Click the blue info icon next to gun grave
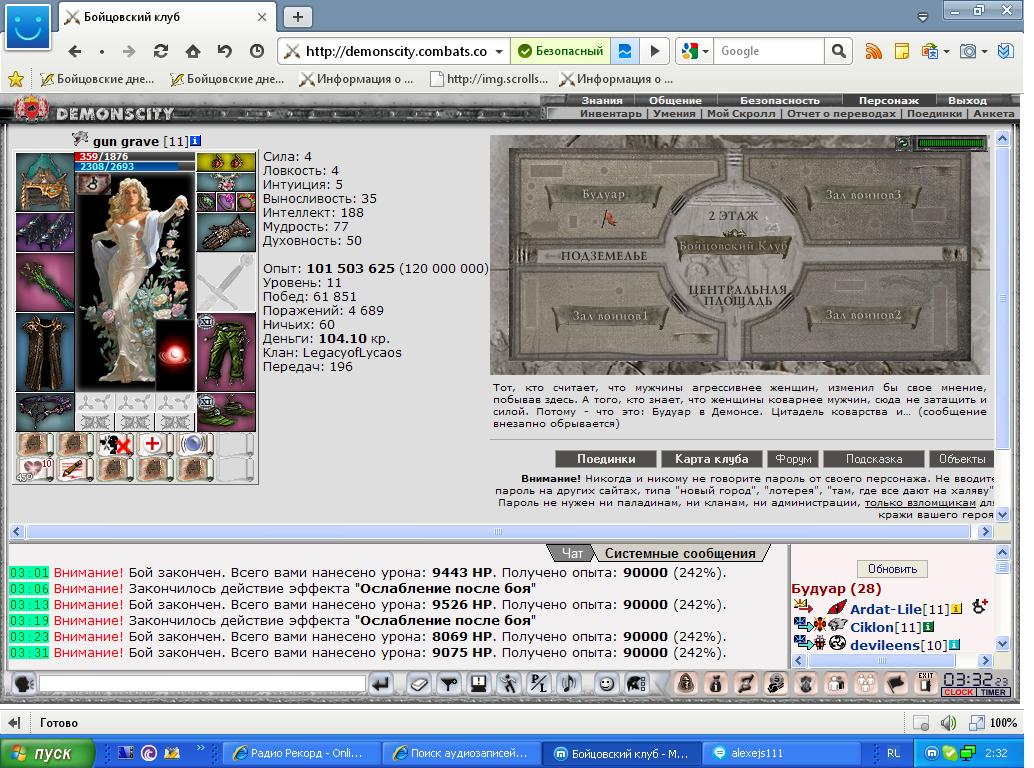The width and height of the screenshot is (1034, 768). [x=195, y=140]
